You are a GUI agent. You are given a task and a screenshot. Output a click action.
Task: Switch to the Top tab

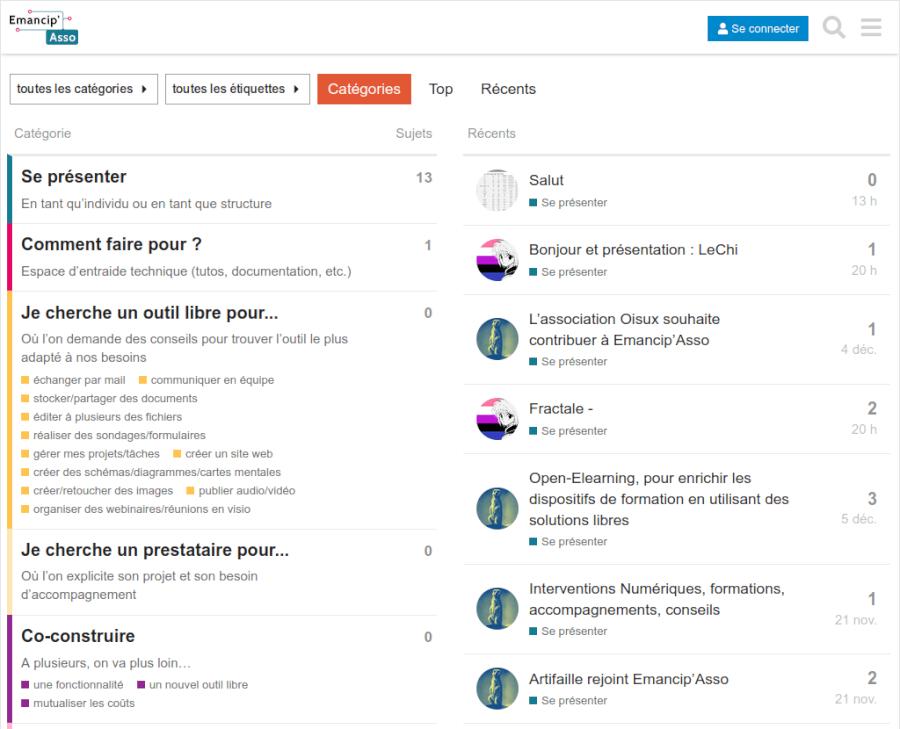(x=441, y=89)
